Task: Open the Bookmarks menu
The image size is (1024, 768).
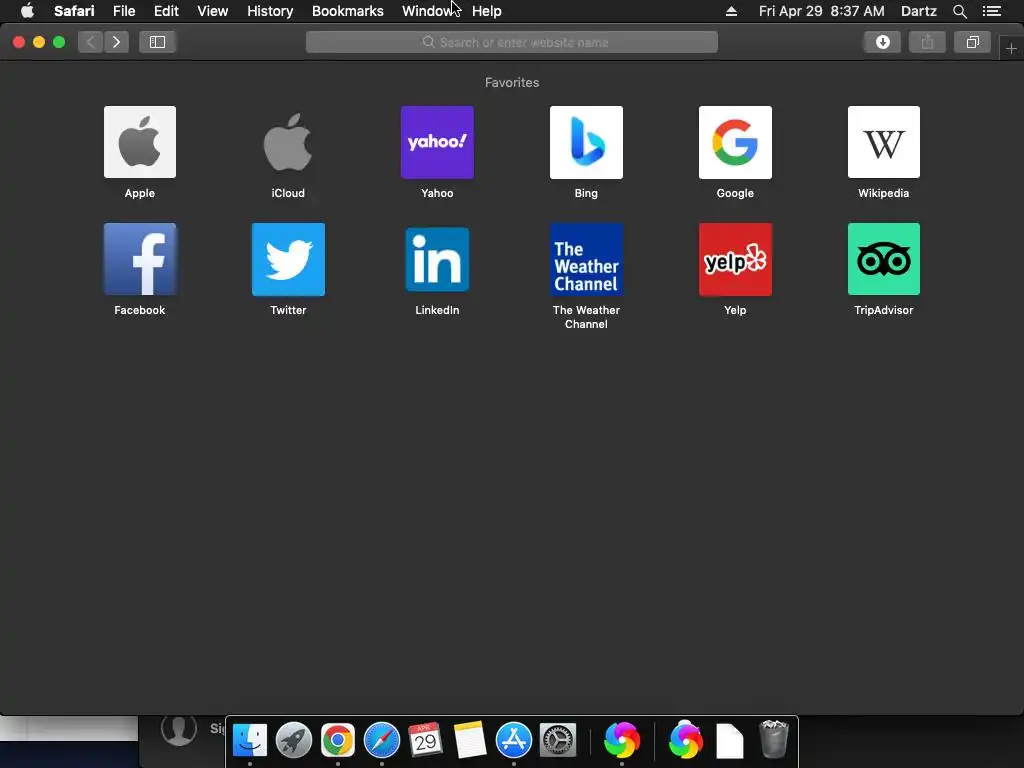Action: (x=347, y=11)
